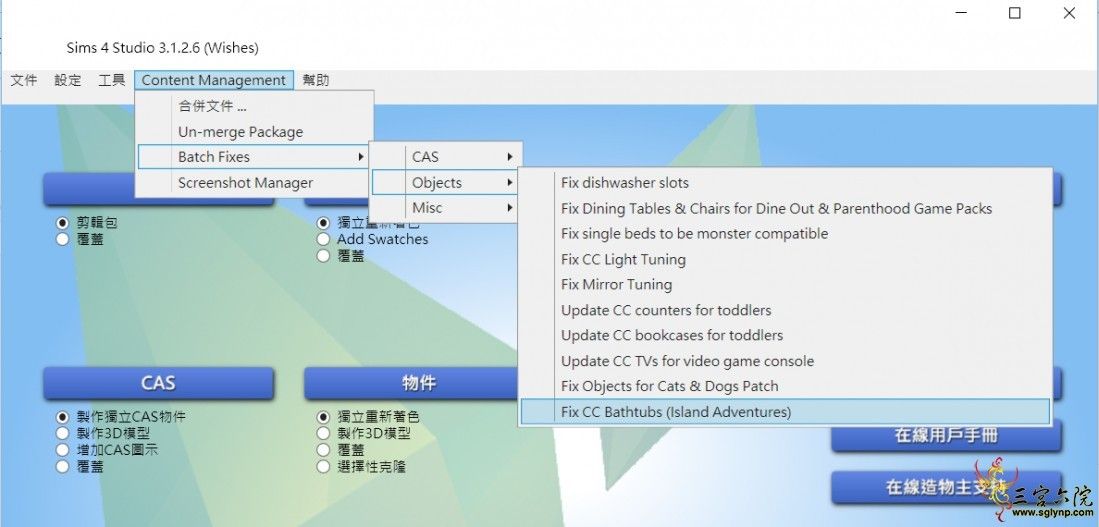The width and height of the screenshot is (1099, 527).
Task: Select the 覆蓋 radio below 剪輯包
Action: pyautogui.click(x=63, y=240)
